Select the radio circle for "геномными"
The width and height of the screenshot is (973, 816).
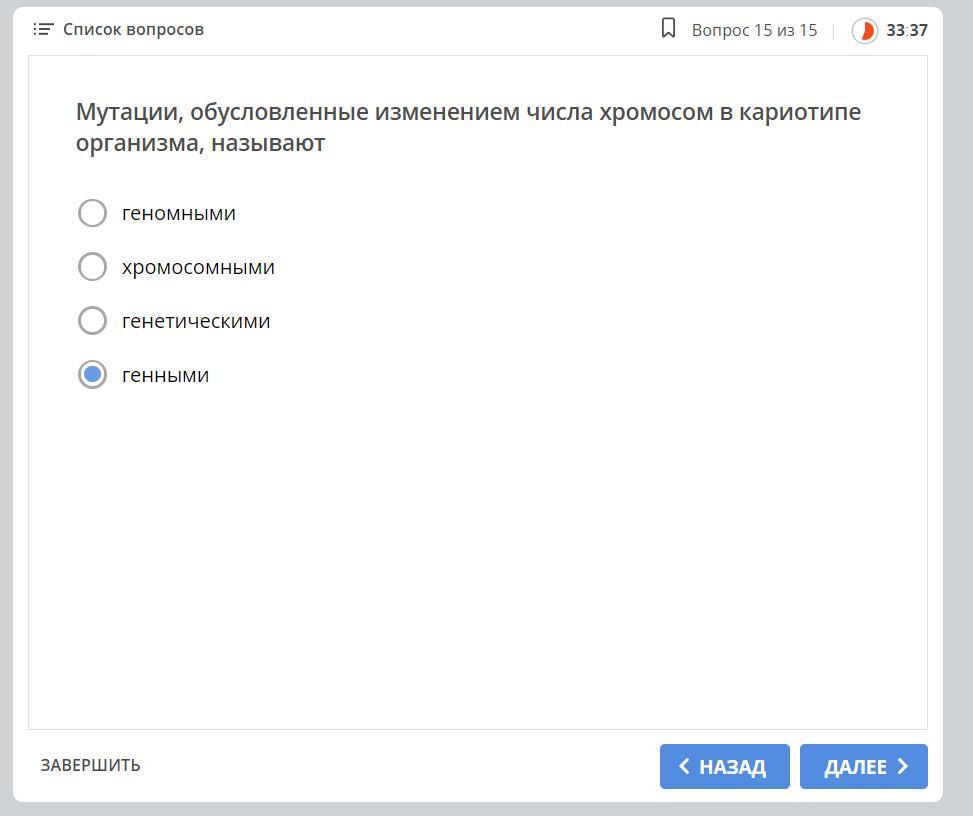point(92,213)
